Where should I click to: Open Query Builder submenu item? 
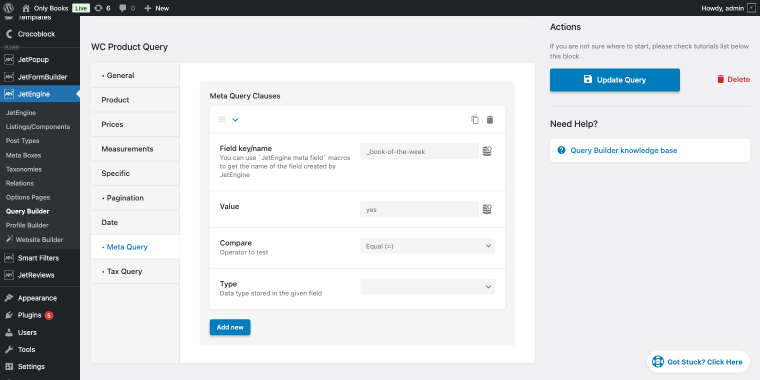pyautogui.click(x=28, y=211)
